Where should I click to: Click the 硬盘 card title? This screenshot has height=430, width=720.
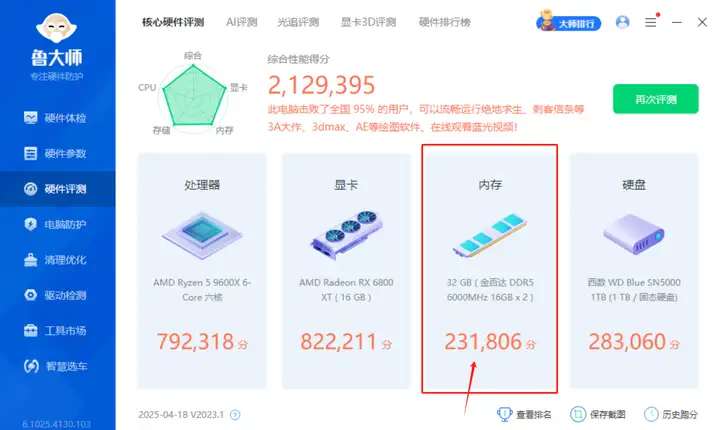pyautogui.click(x=634, y=185)
